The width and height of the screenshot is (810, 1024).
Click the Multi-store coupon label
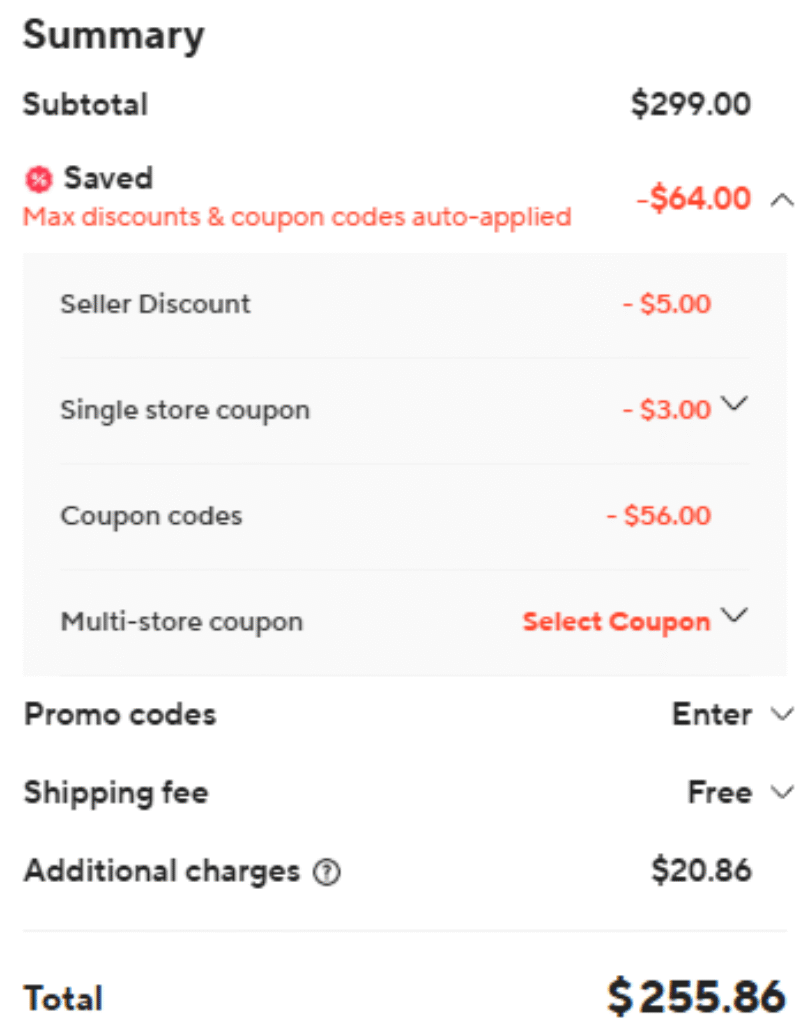(181, 621)
